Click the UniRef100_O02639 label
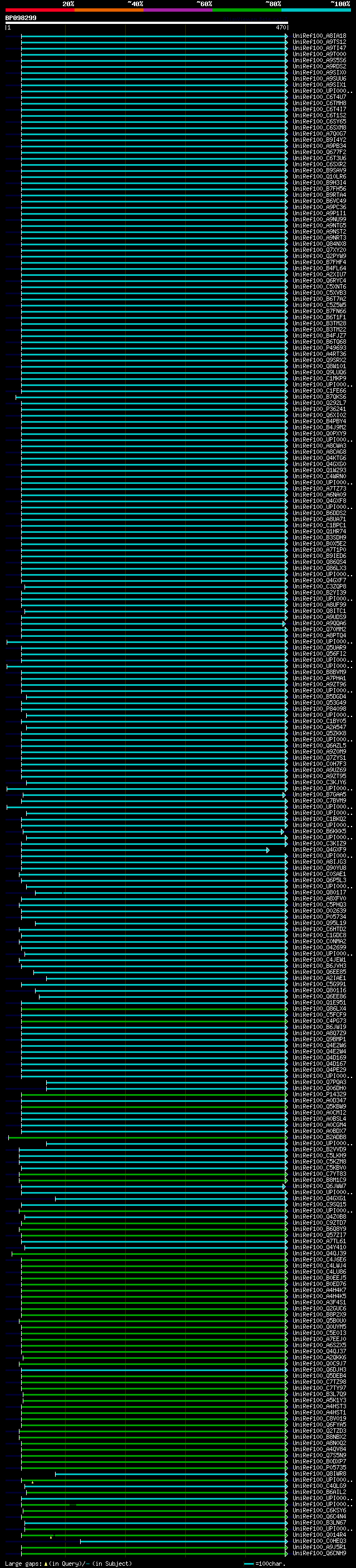 pos(319,911)
